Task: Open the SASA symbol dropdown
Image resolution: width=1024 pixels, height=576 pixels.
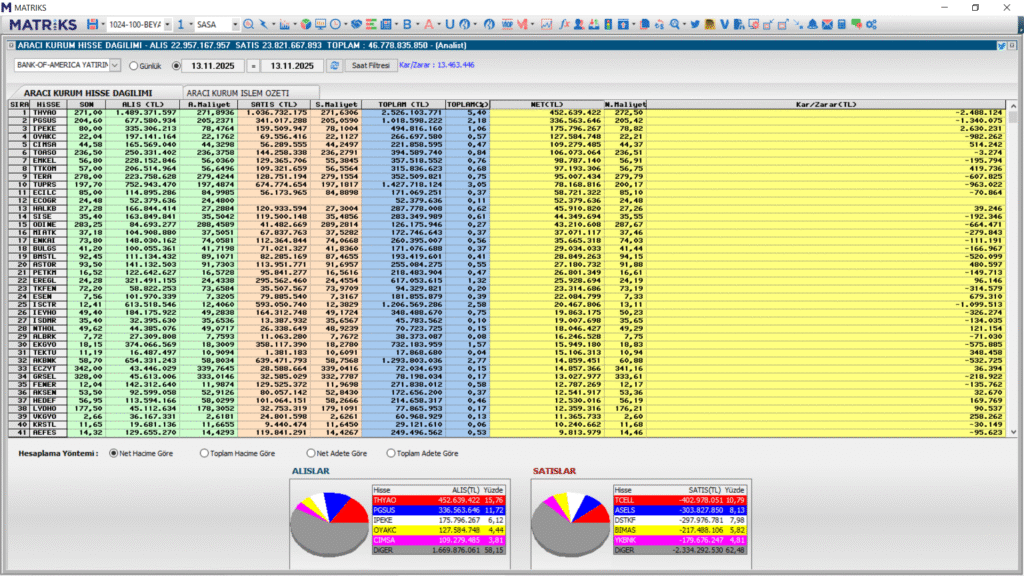Action: click(x=234, y=23)
